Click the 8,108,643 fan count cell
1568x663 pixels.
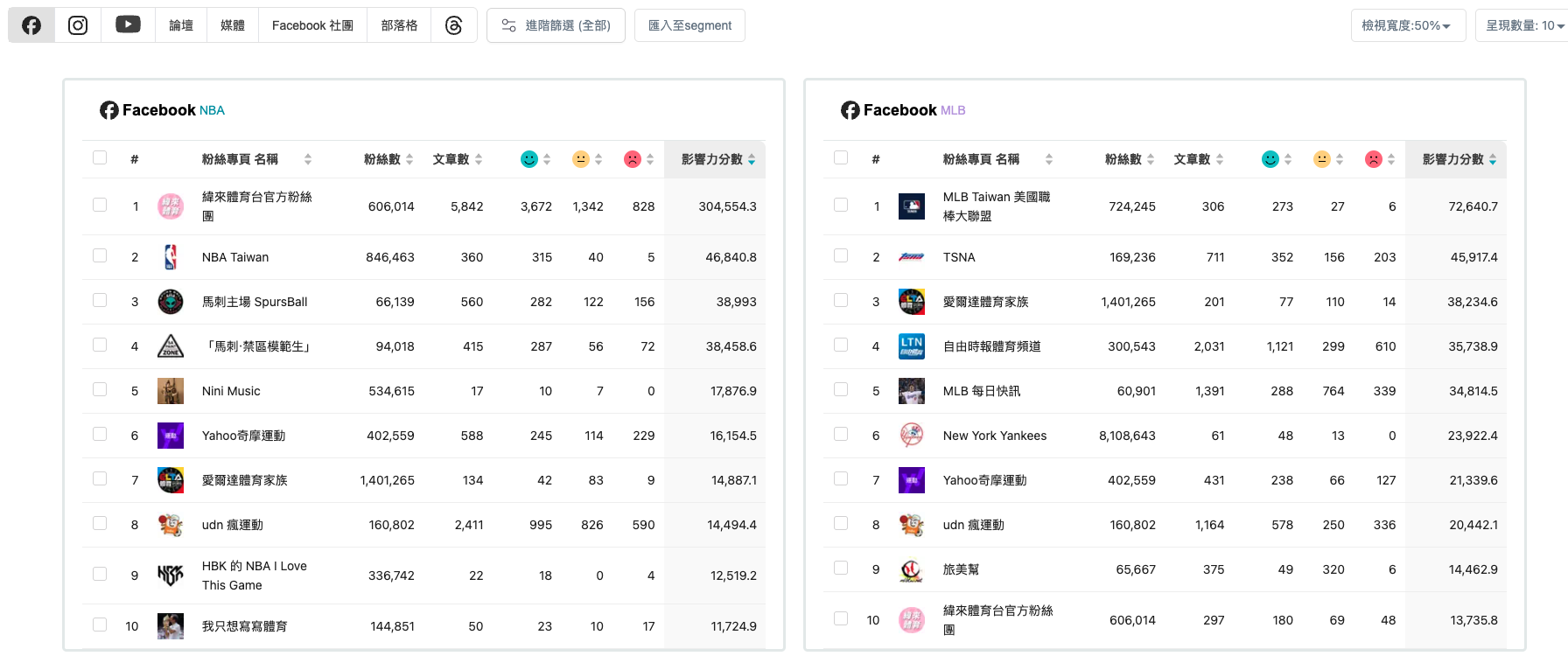coord(1127,436)
